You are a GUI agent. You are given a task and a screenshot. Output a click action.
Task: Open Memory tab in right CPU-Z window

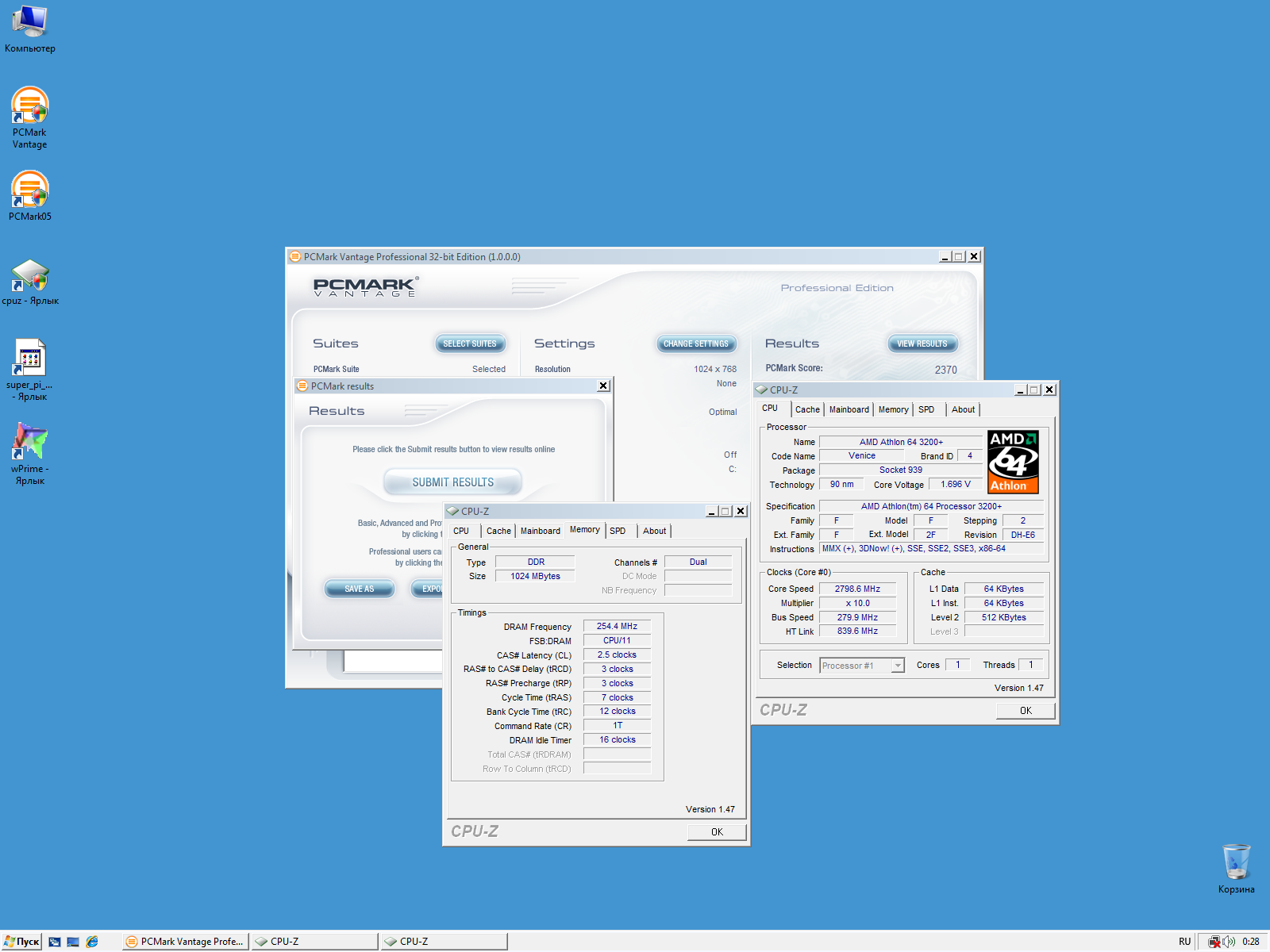(894, 409)
